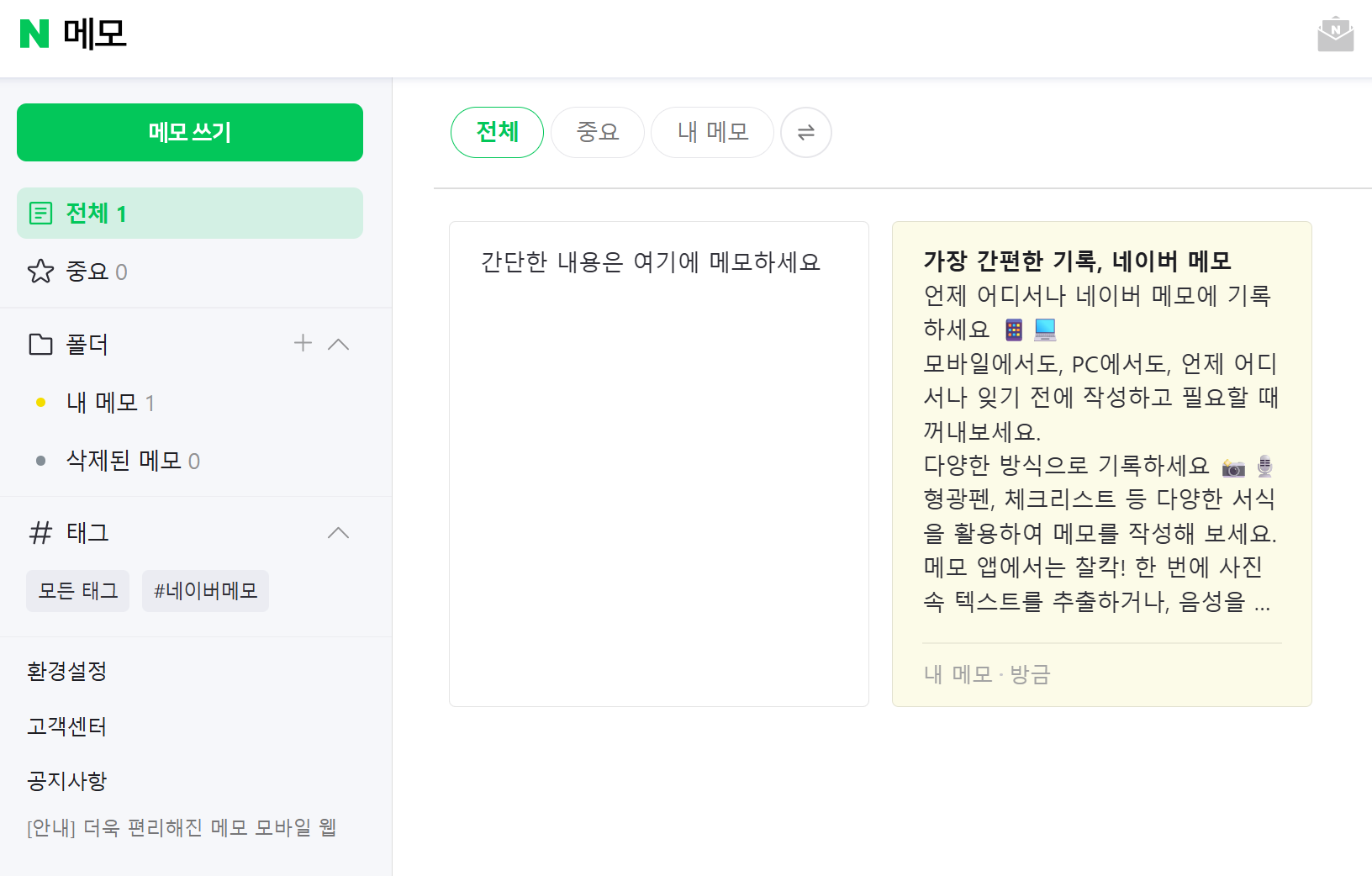Click the green Naver N logo

pos(34,34)
